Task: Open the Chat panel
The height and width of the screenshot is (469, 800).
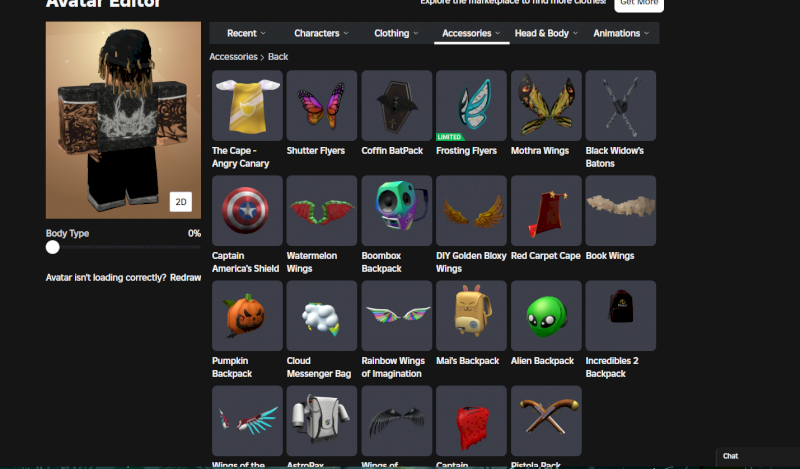Action: pos(758,456)
